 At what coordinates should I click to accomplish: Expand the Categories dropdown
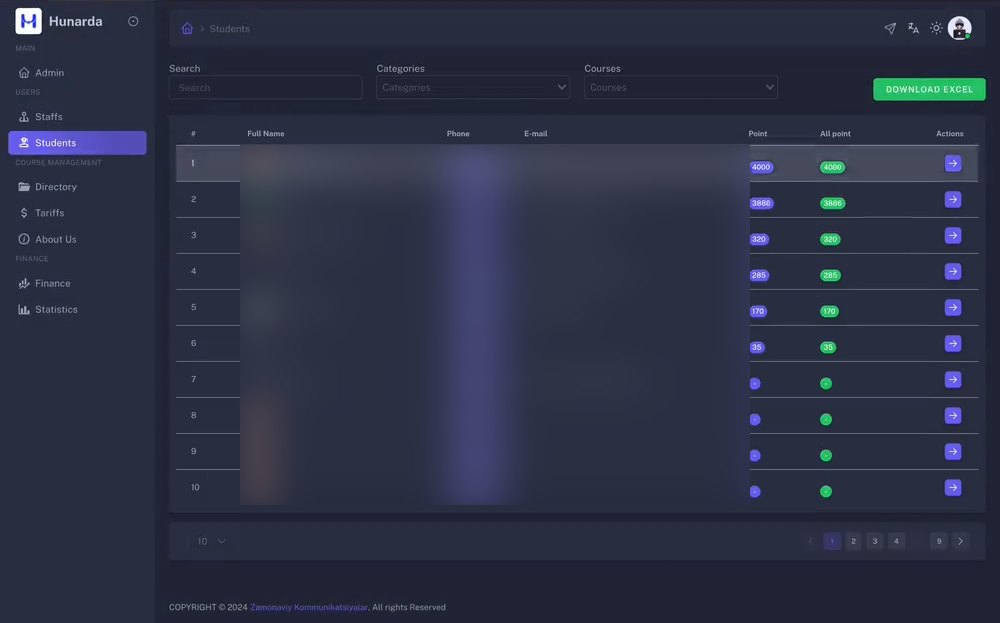coord(473,87)
